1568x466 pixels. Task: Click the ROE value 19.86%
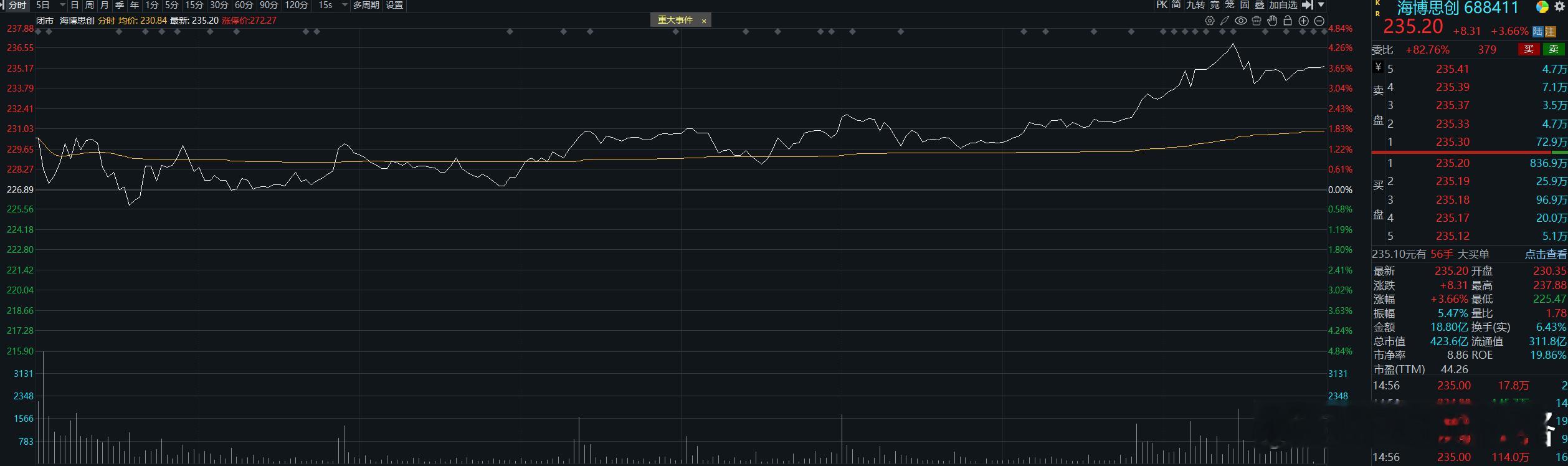(1548, 355)
